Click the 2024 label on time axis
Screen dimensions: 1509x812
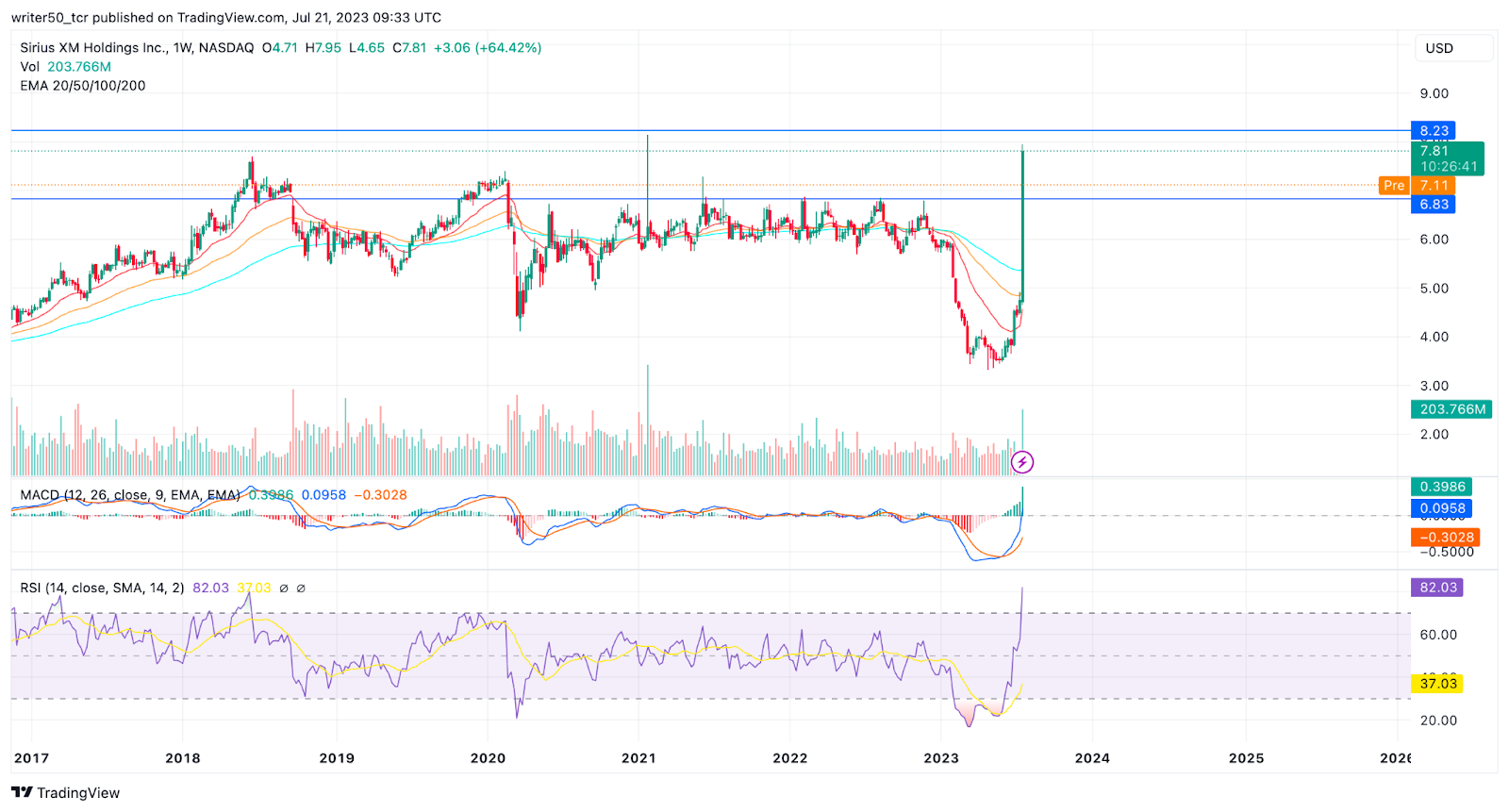click(x=1092, y=758)
